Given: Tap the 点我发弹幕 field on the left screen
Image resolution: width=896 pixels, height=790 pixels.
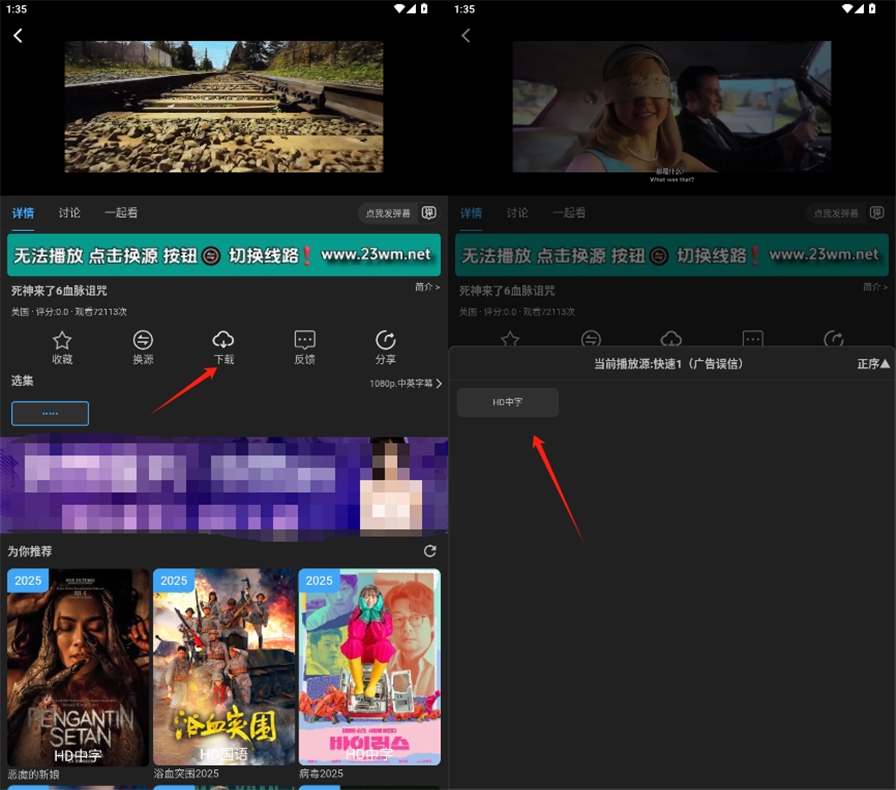Looking at the screenshot, I should pos(389,213).
